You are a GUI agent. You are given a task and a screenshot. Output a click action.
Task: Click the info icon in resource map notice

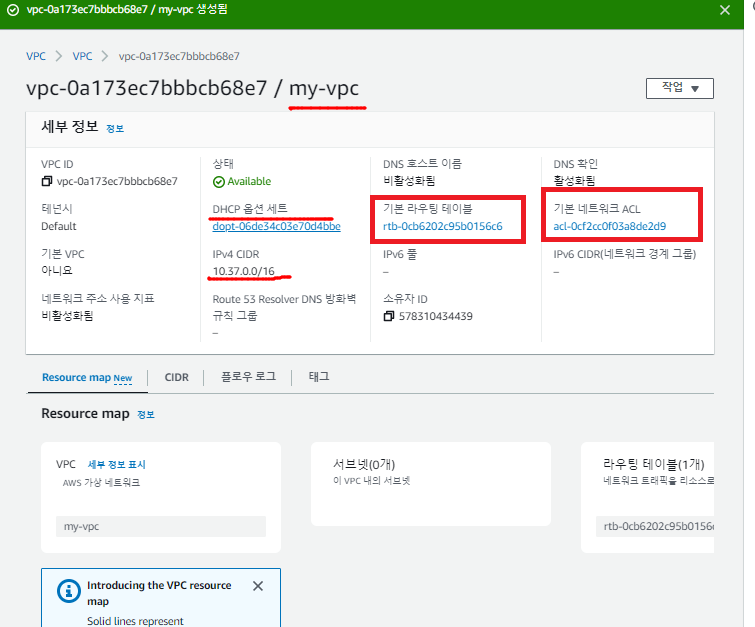click(x=69, y=590)
